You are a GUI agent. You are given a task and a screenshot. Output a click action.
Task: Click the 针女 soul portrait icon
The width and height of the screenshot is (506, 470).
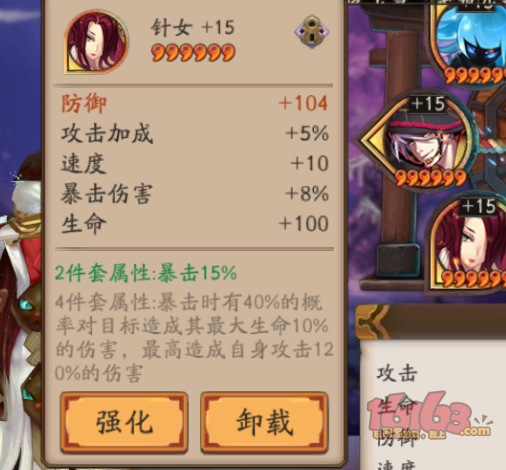tap(96, 42)
